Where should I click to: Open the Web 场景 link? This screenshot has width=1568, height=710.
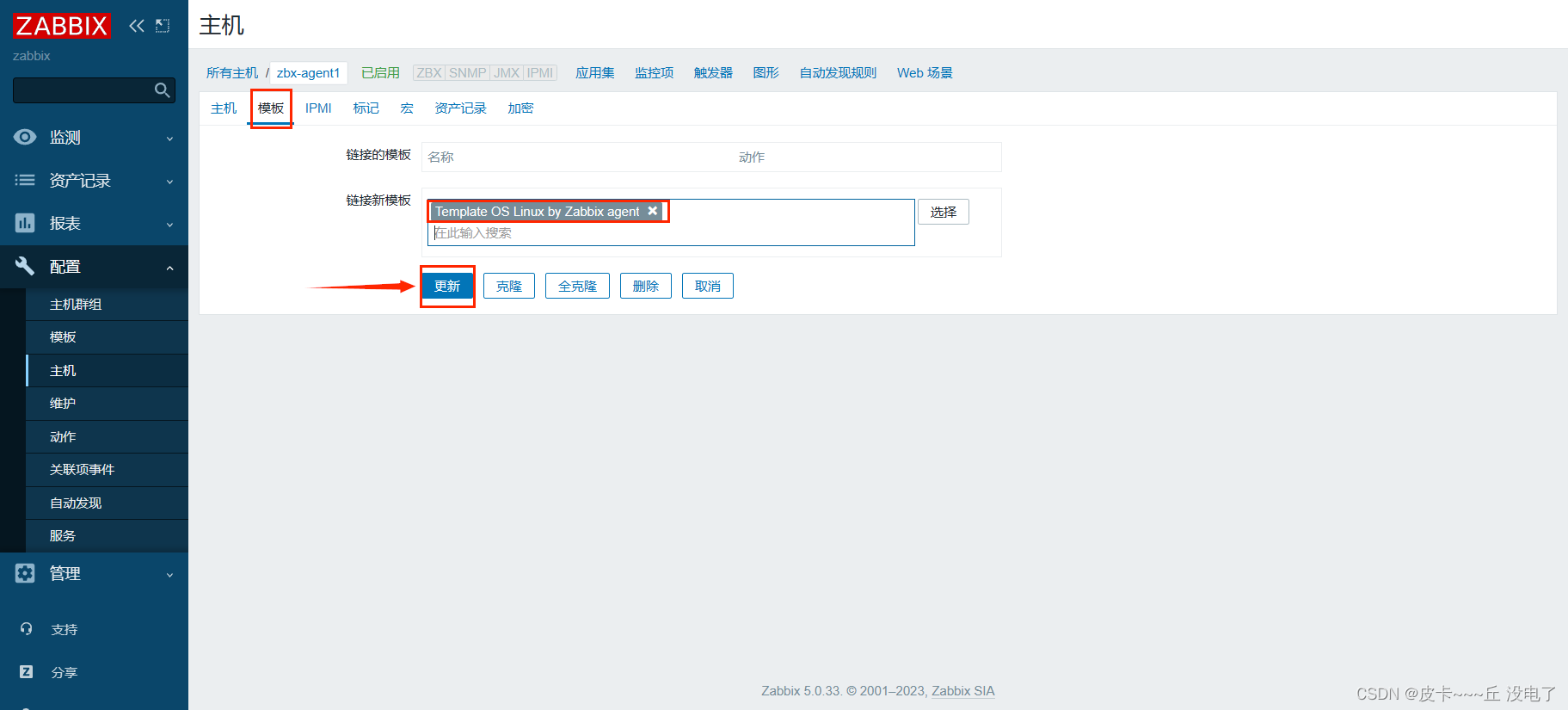point(925,72)
